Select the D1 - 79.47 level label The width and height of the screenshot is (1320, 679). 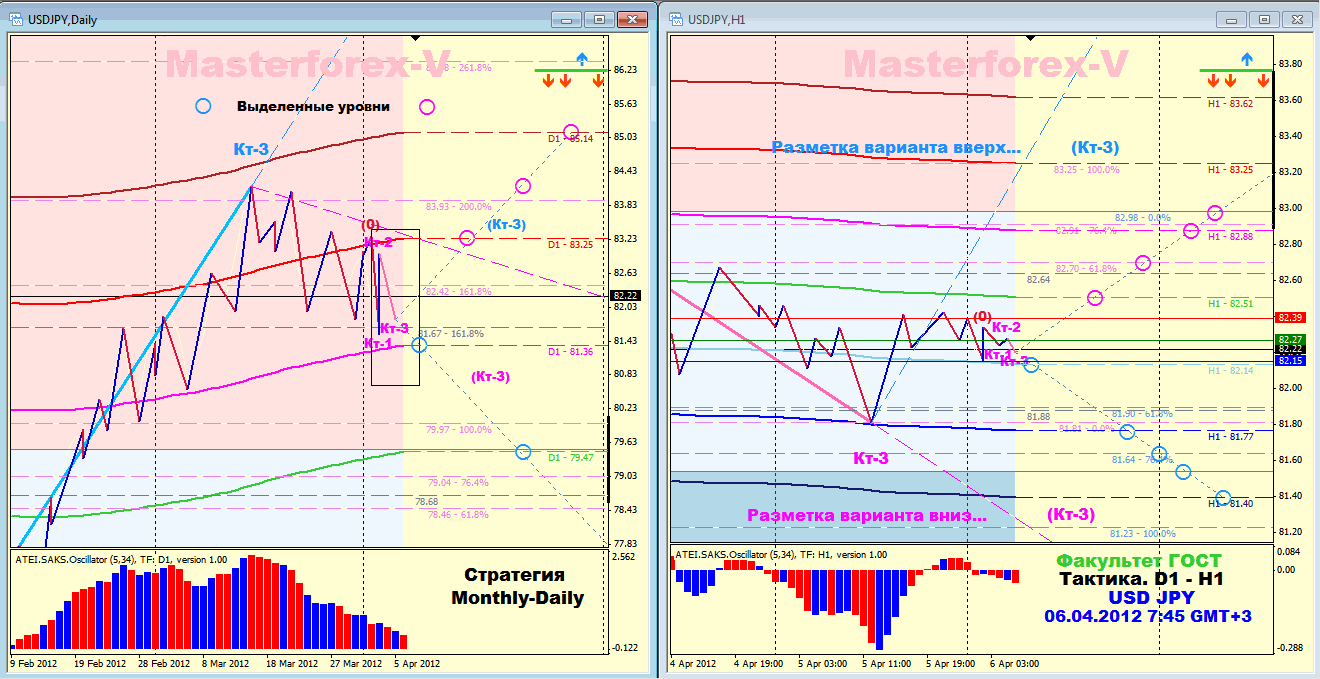(570, 458)
